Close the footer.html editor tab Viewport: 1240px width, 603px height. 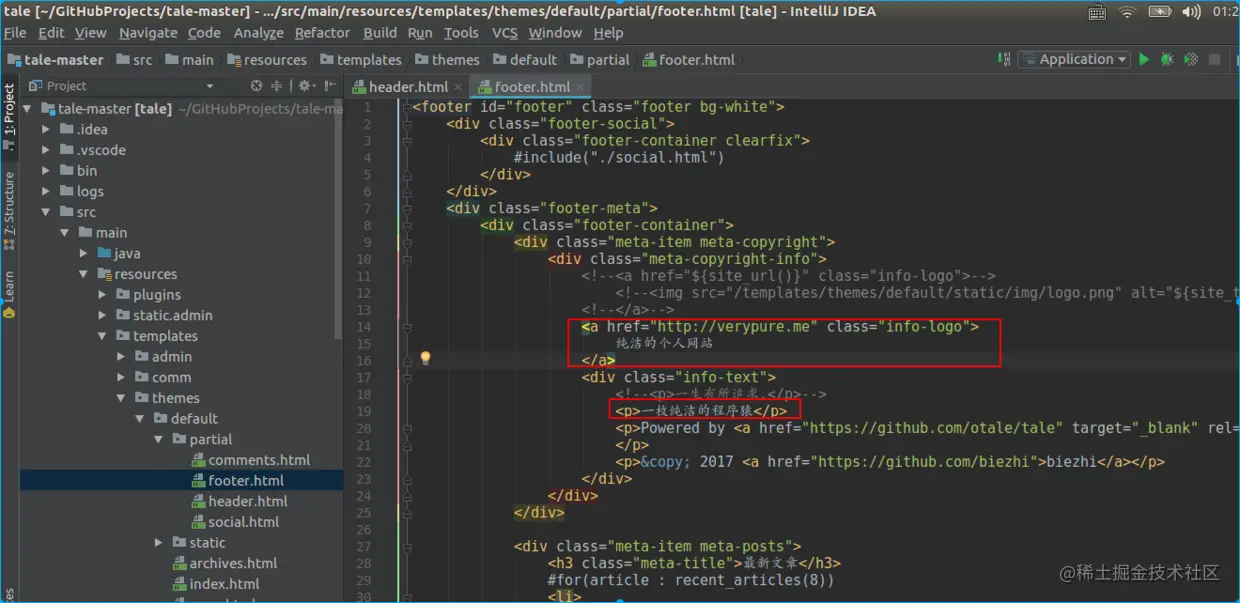pos(580,87)
